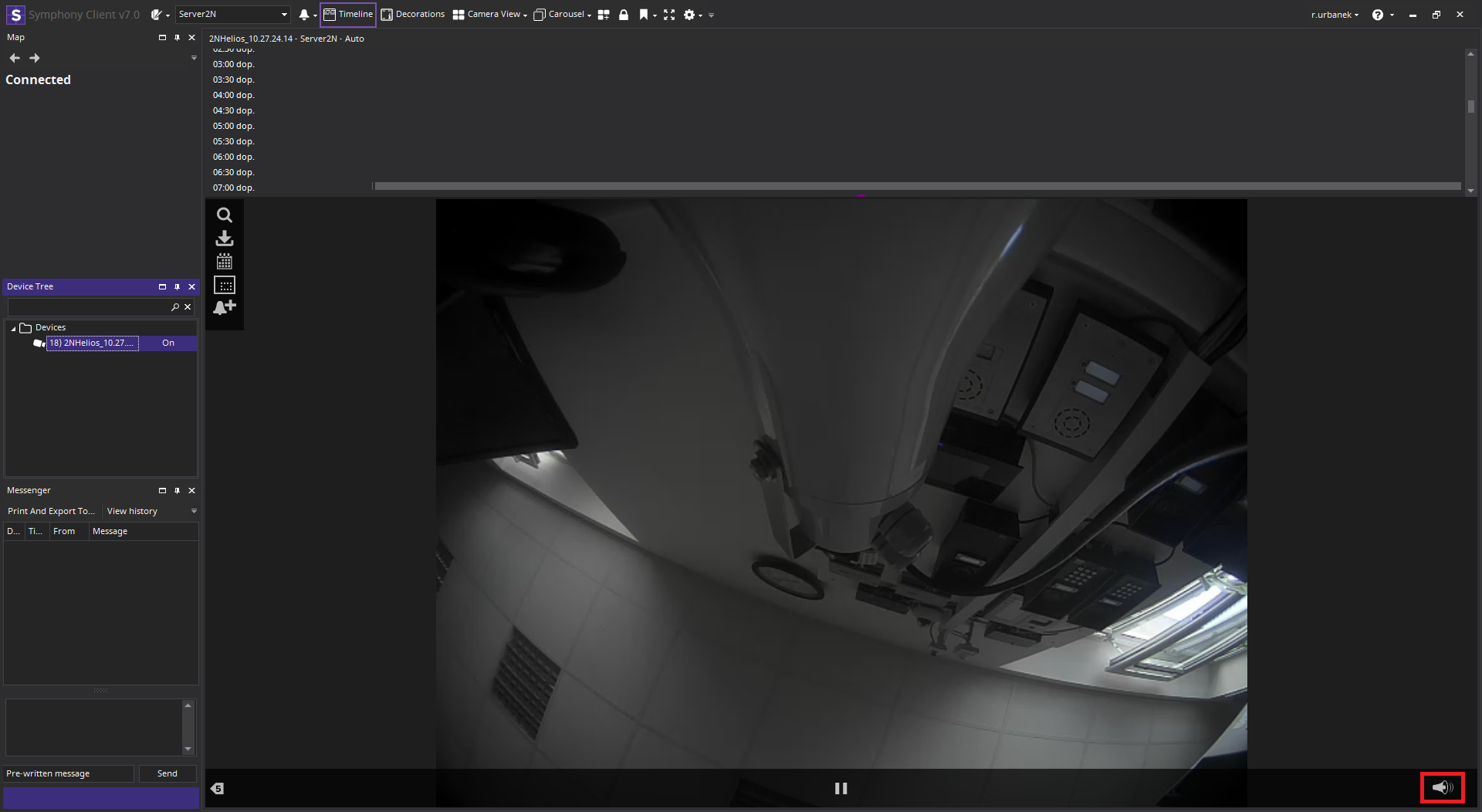Click the fullscreen arrows icon in toolbar
Screen dimensions: 1482x812
(668, 15)
